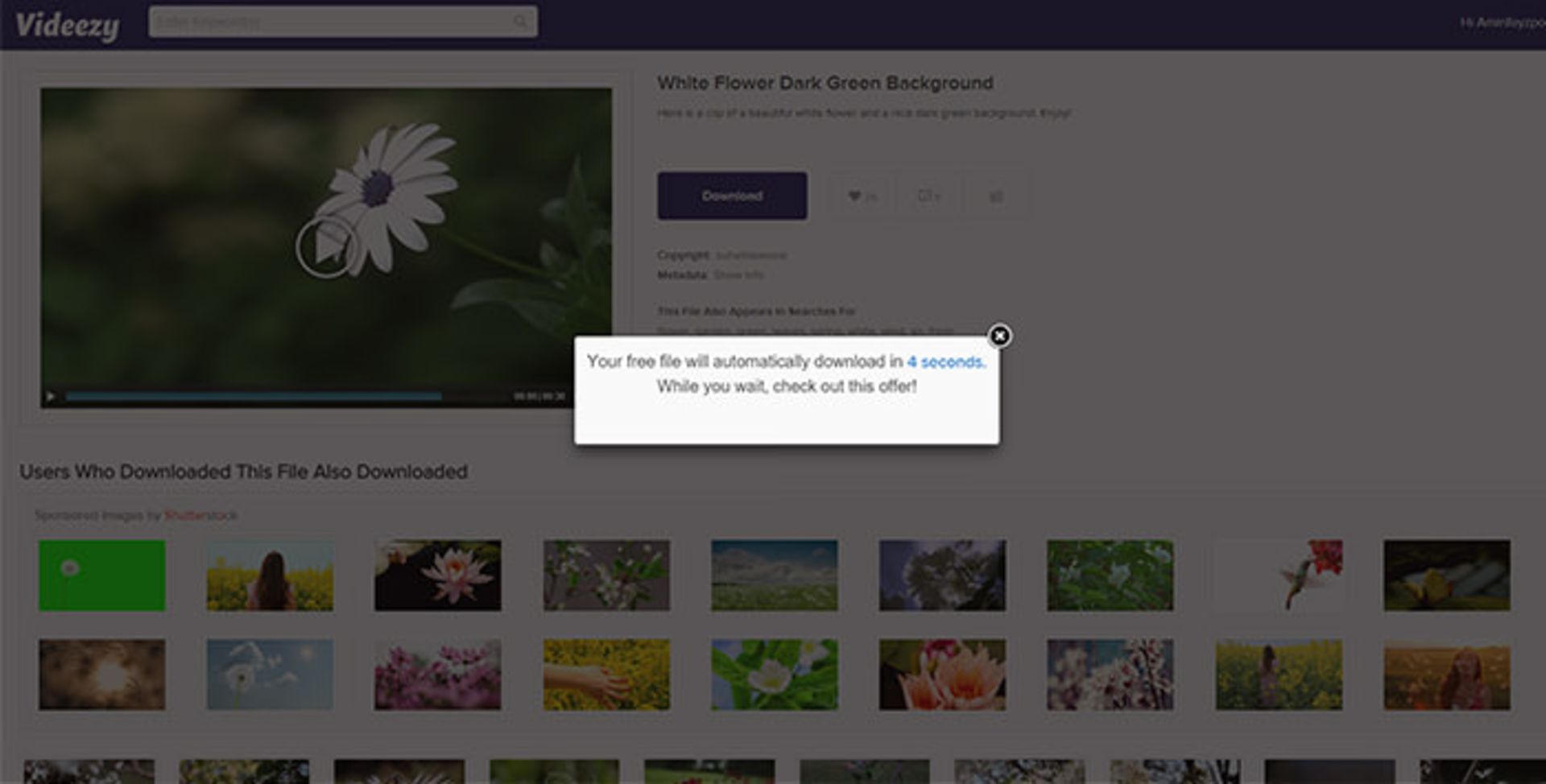Click the small play button in player bar

pos(51,396)
